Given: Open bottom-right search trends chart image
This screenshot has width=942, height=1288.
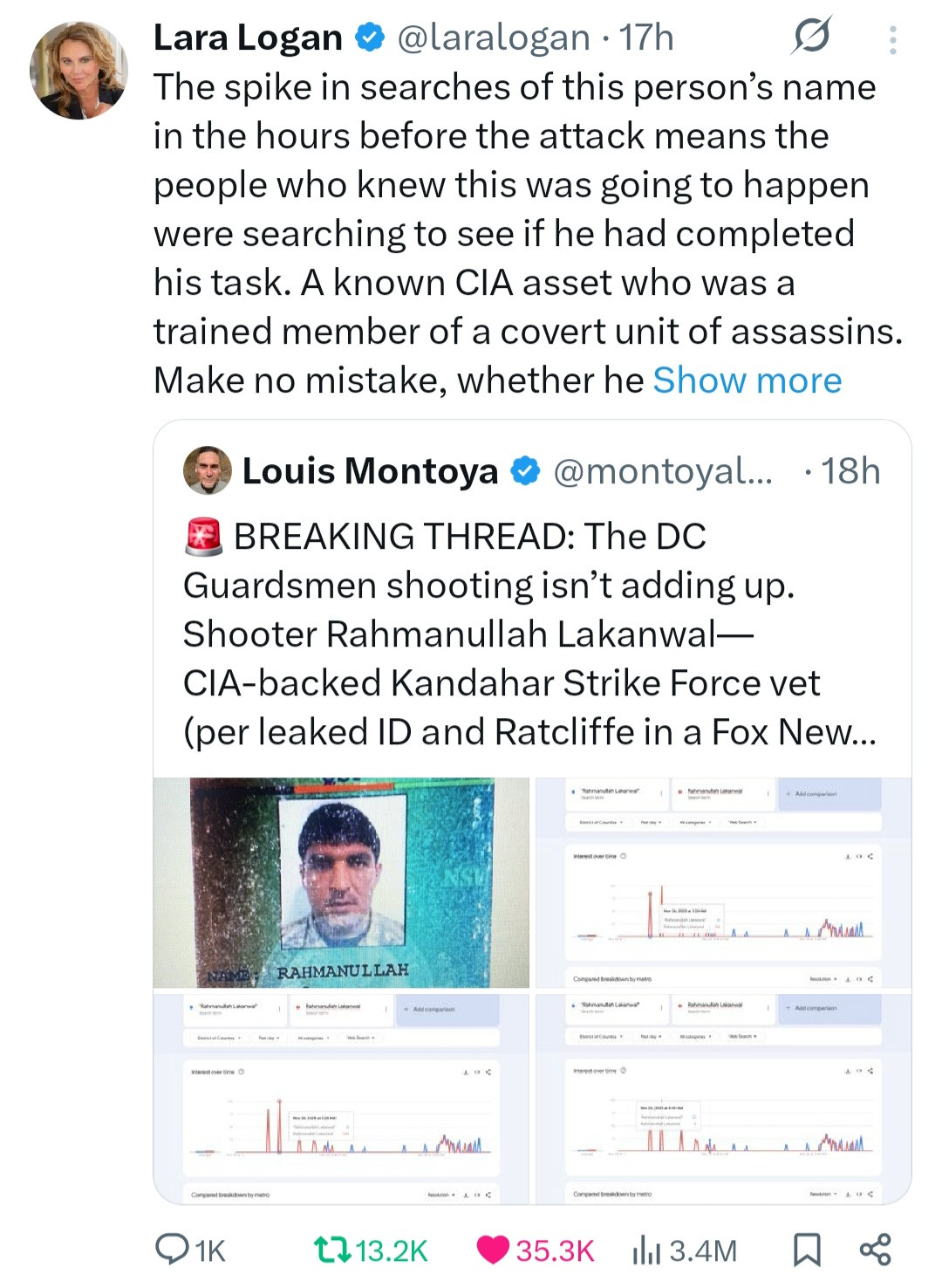Looking at the screenshot, I should pos(723,1098).
